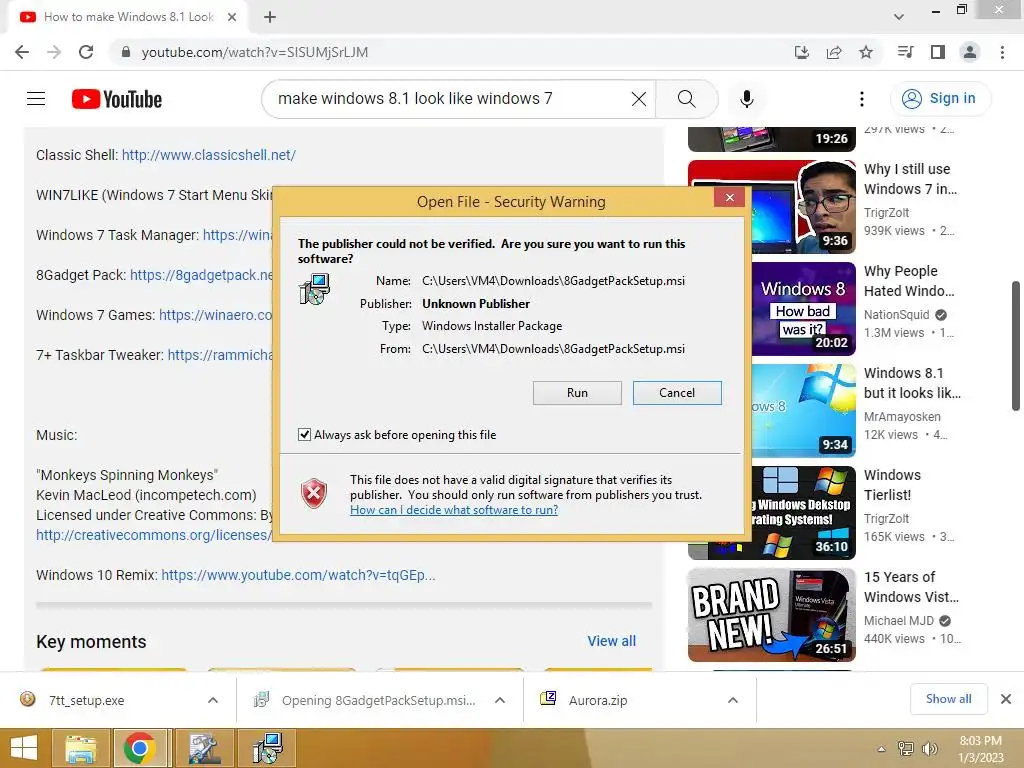This screenshot has height=768, width=1024.
Task: Open the Windows Tierlist video title
Action: click(x=892, y=485)
